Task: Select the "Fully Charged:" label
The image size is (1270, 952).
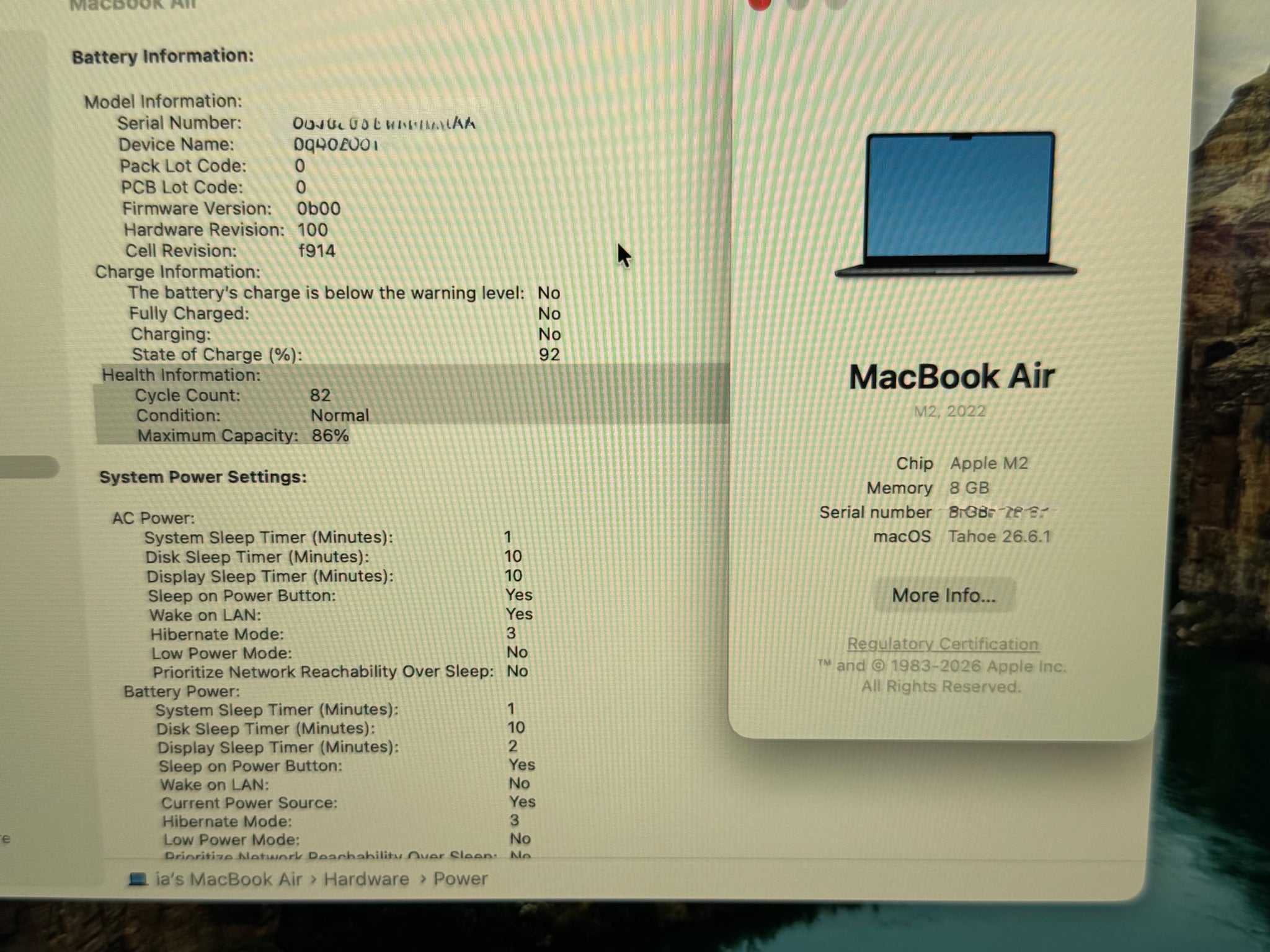Action: coord(189,314)
